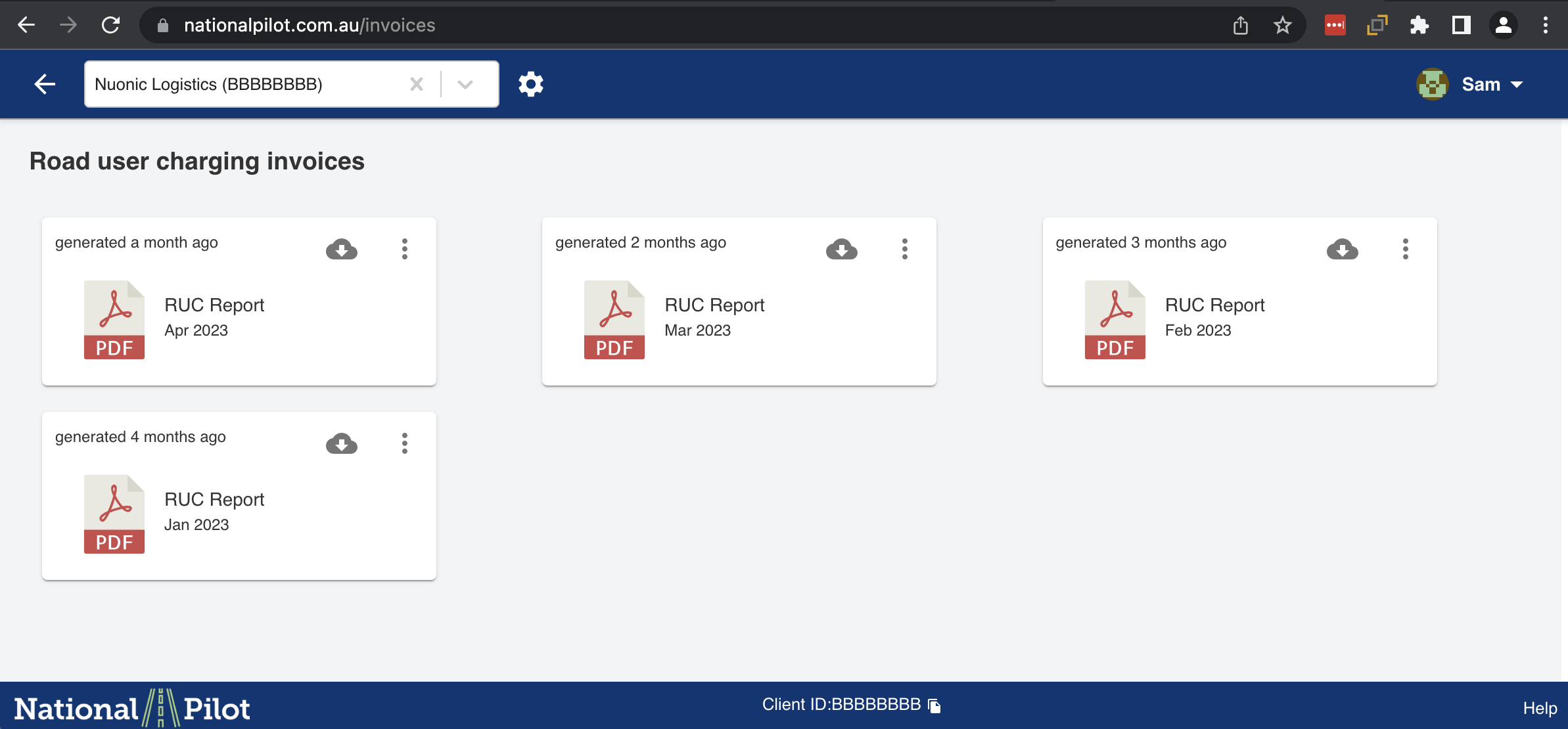Expand the company selector dropdown chevron

465,84
